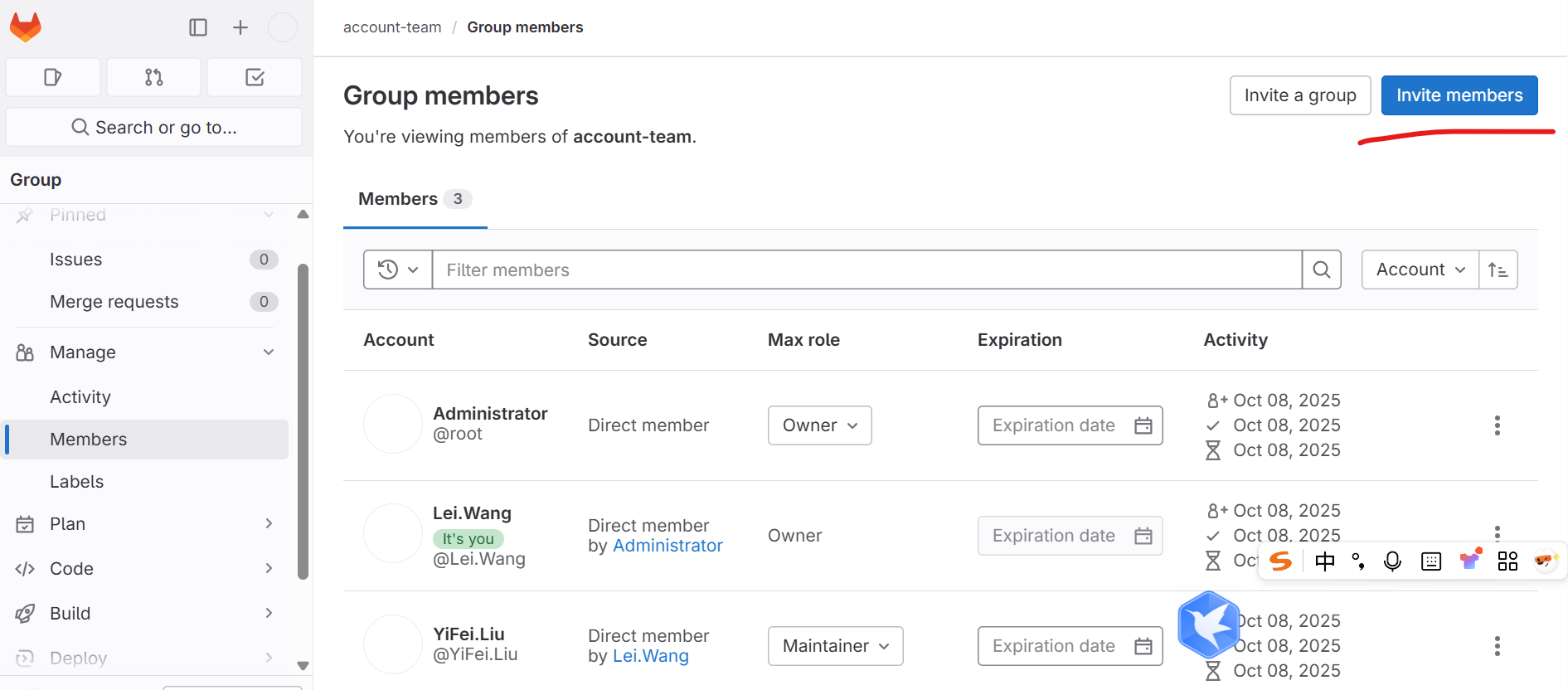Image resolution: width=1568 pixels, height=690 pixels.
Task: Open the IME soft keyboard icon
Action: click(x=1431, y=561)
